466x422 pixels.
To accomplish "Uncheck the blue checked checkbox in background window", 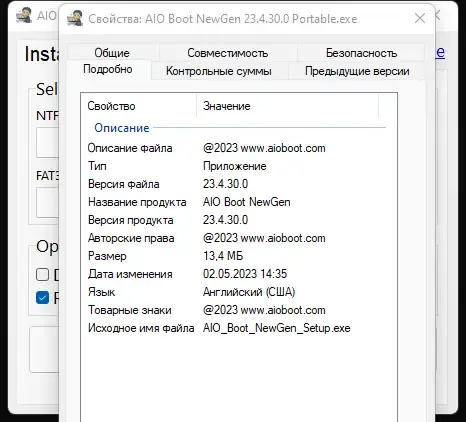I will coord(42,297).
